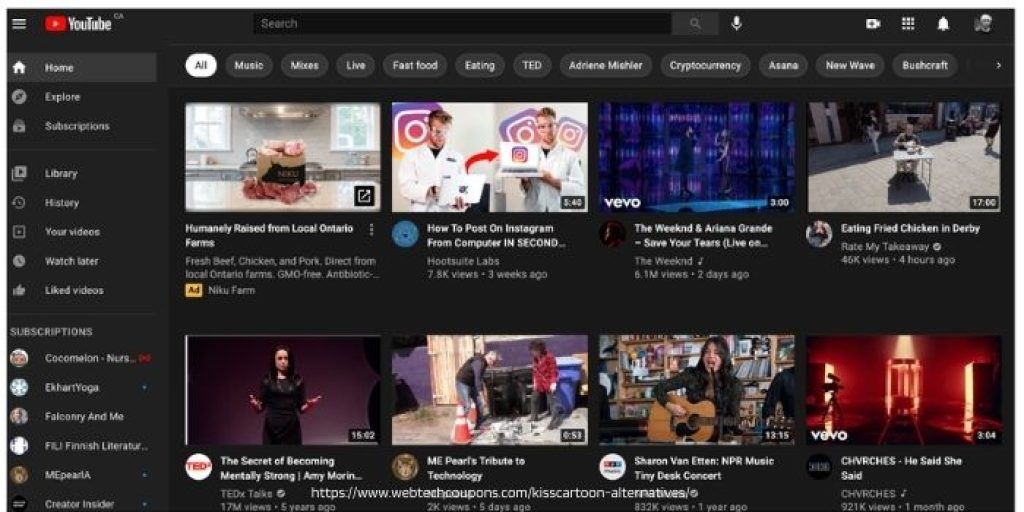
Task: Select the TED filter chip
Action: 532,65
